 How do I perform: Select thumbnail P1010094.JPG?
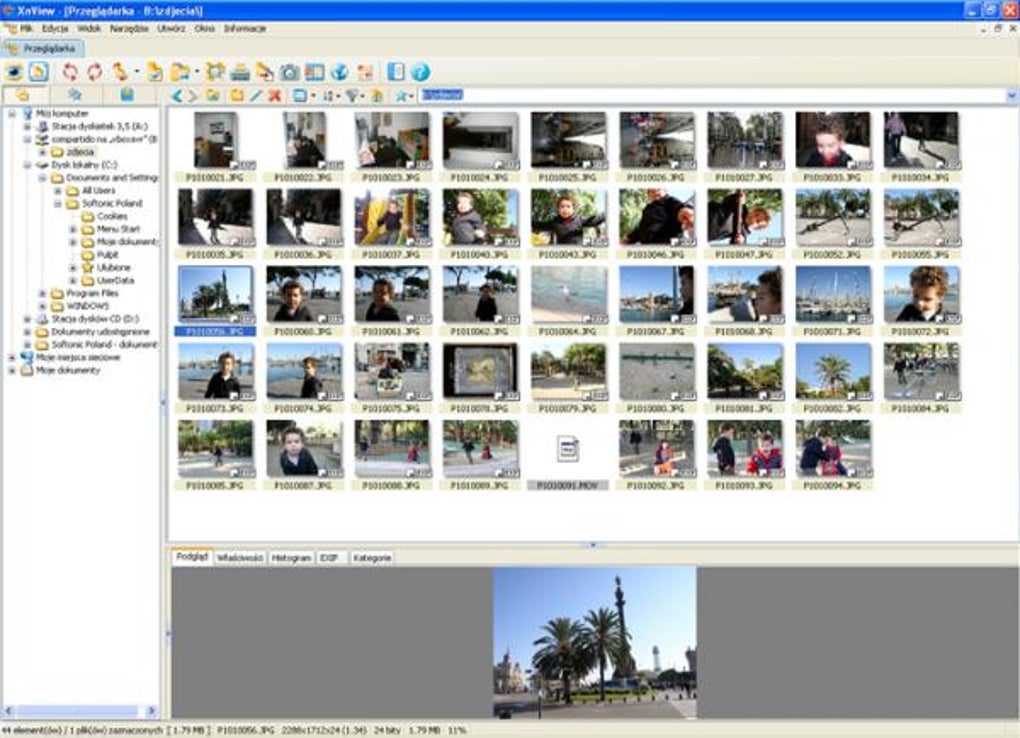[833, 456]
